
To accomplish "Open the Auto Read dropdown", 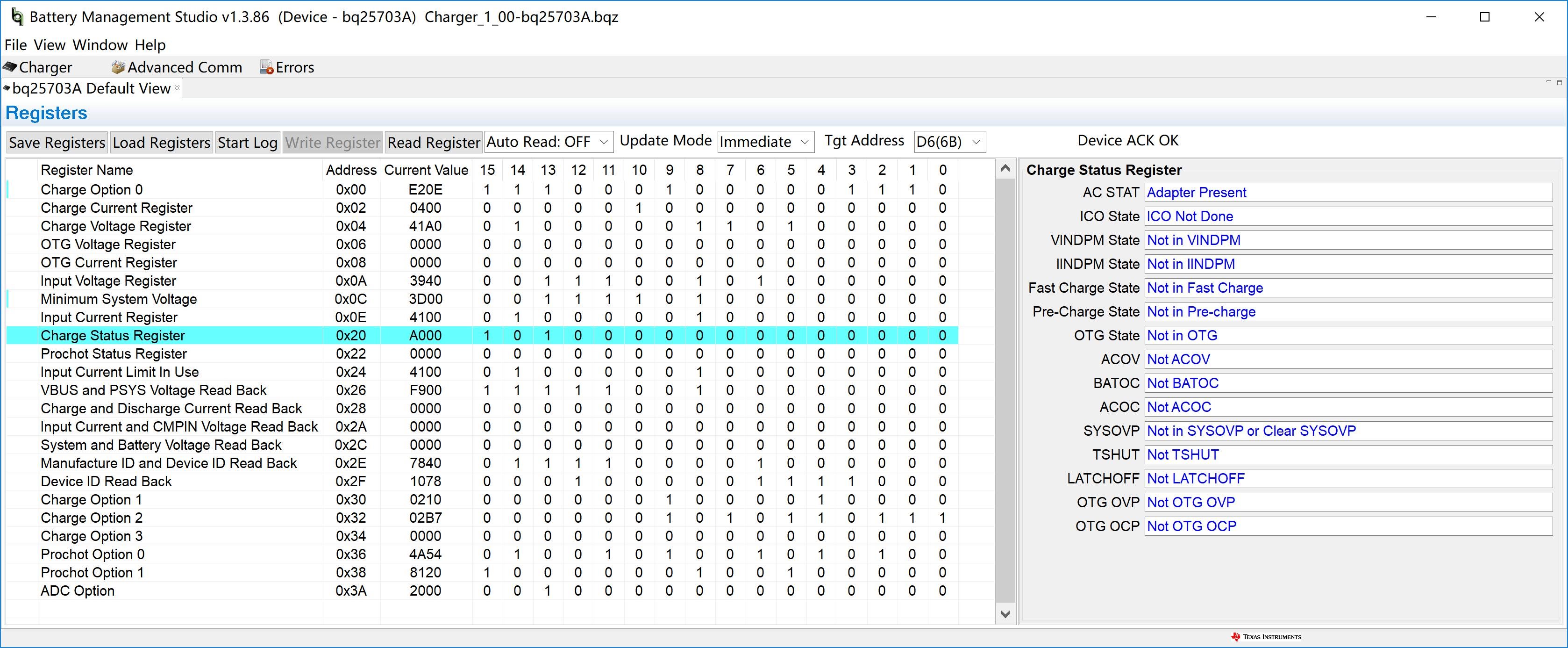I will coord(549,142).
